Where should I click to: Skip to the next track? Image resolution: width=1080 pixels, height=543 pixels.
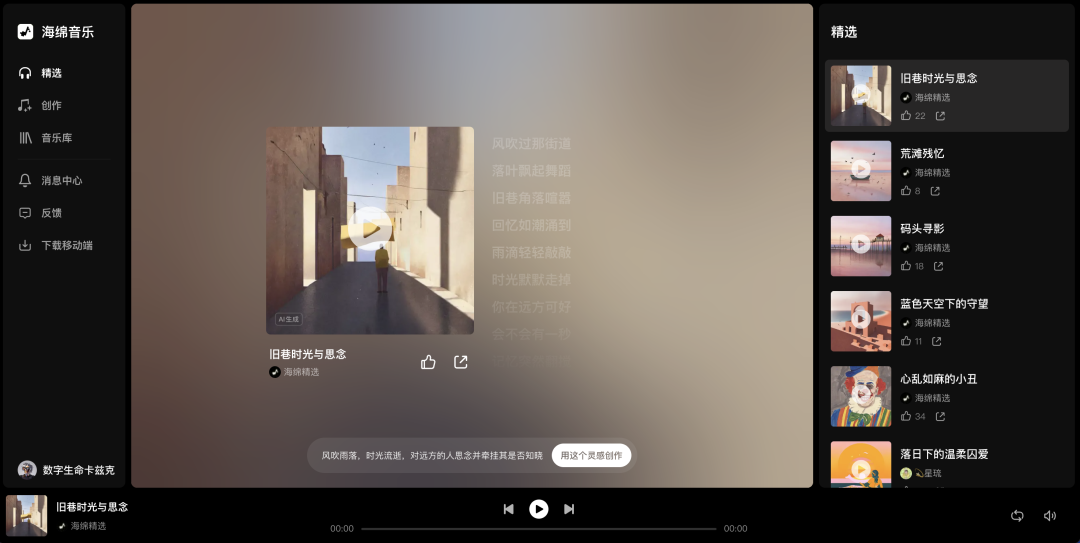tap(569, 509)
